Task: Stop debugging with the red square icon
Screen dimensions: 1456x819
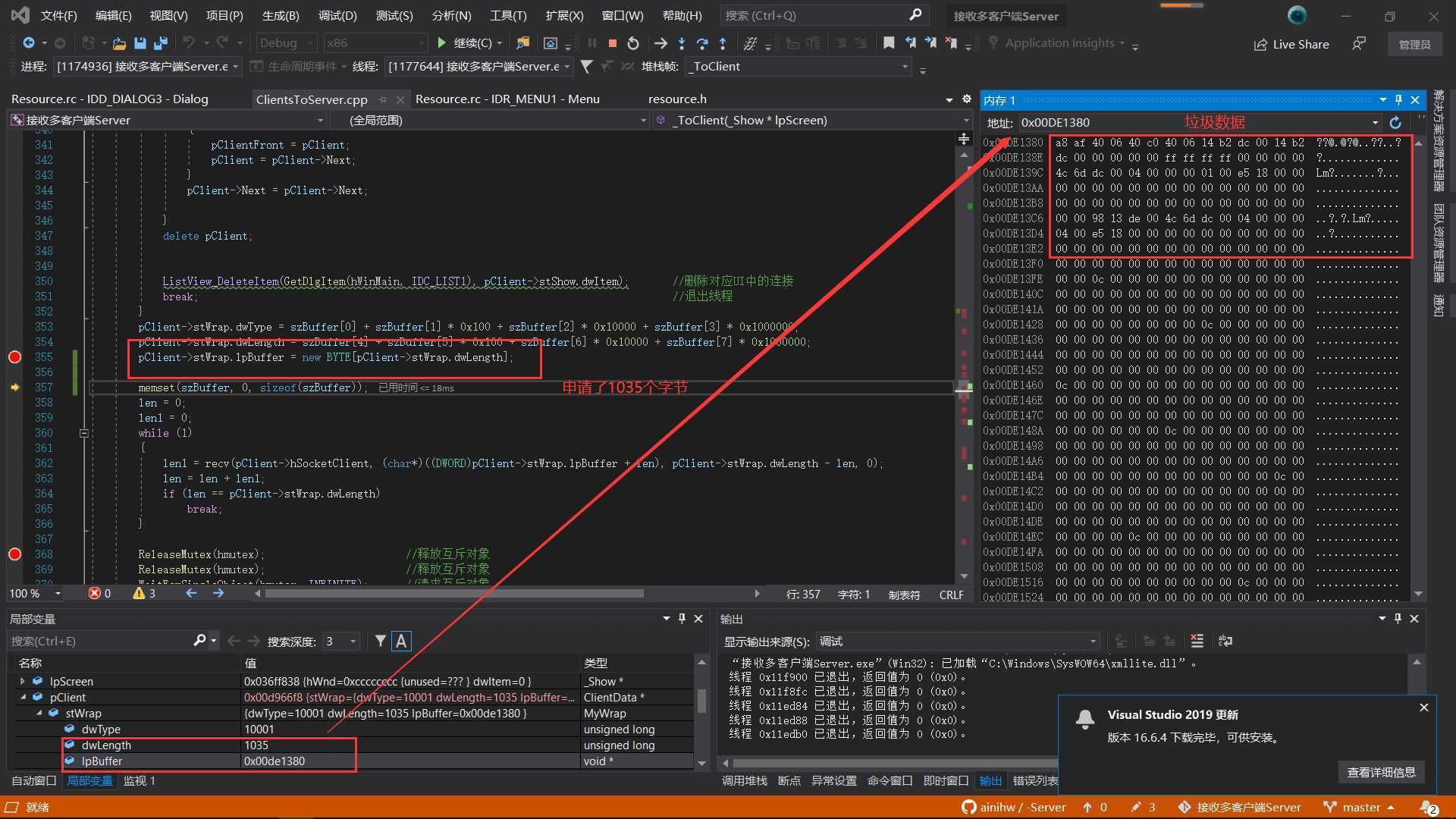Action: click(x=613, y=43)
